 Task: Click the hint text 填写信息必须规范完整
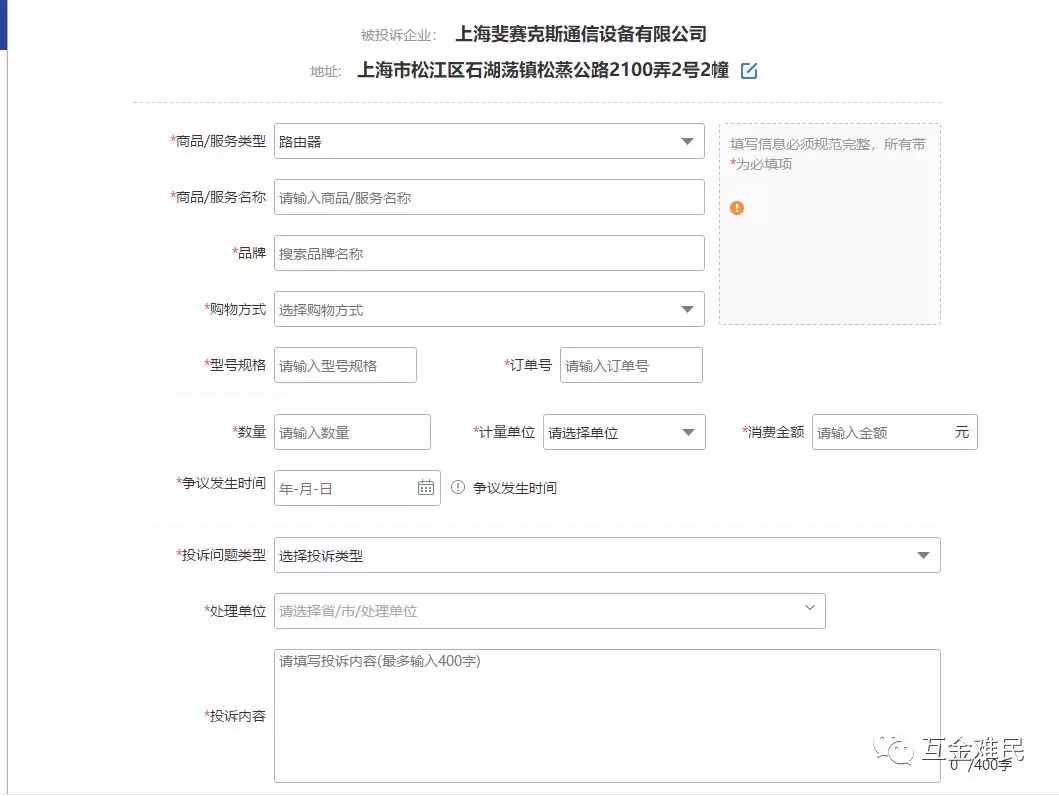[802, 144]
